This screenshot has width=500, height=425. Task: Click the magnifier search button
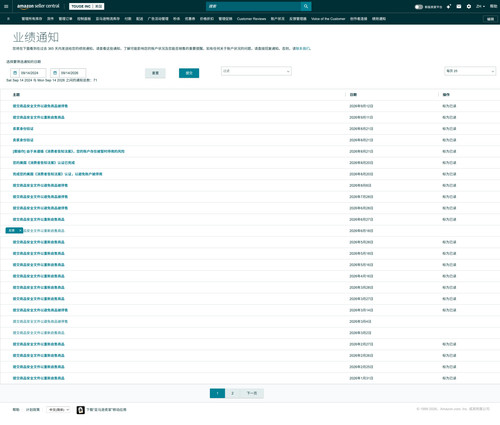point(306,6)
